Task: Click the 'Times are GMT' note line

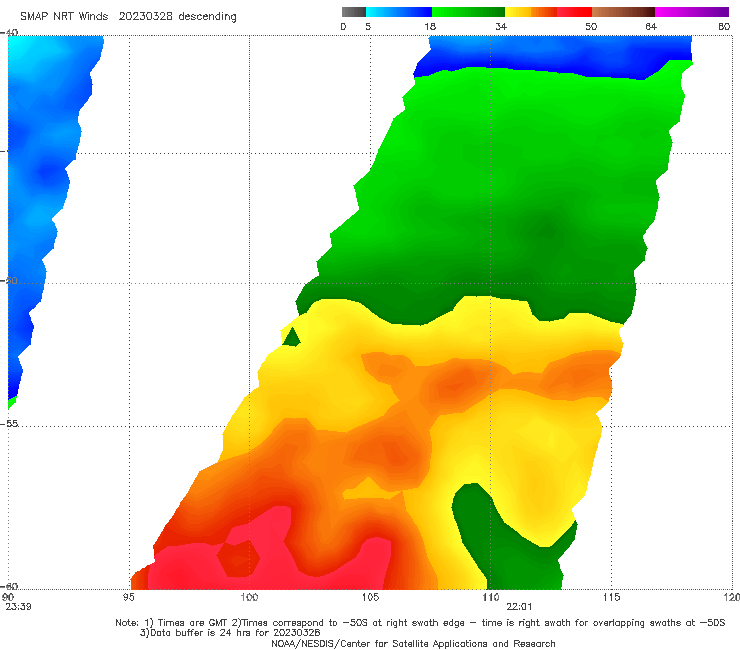Action: coord(420,623)
